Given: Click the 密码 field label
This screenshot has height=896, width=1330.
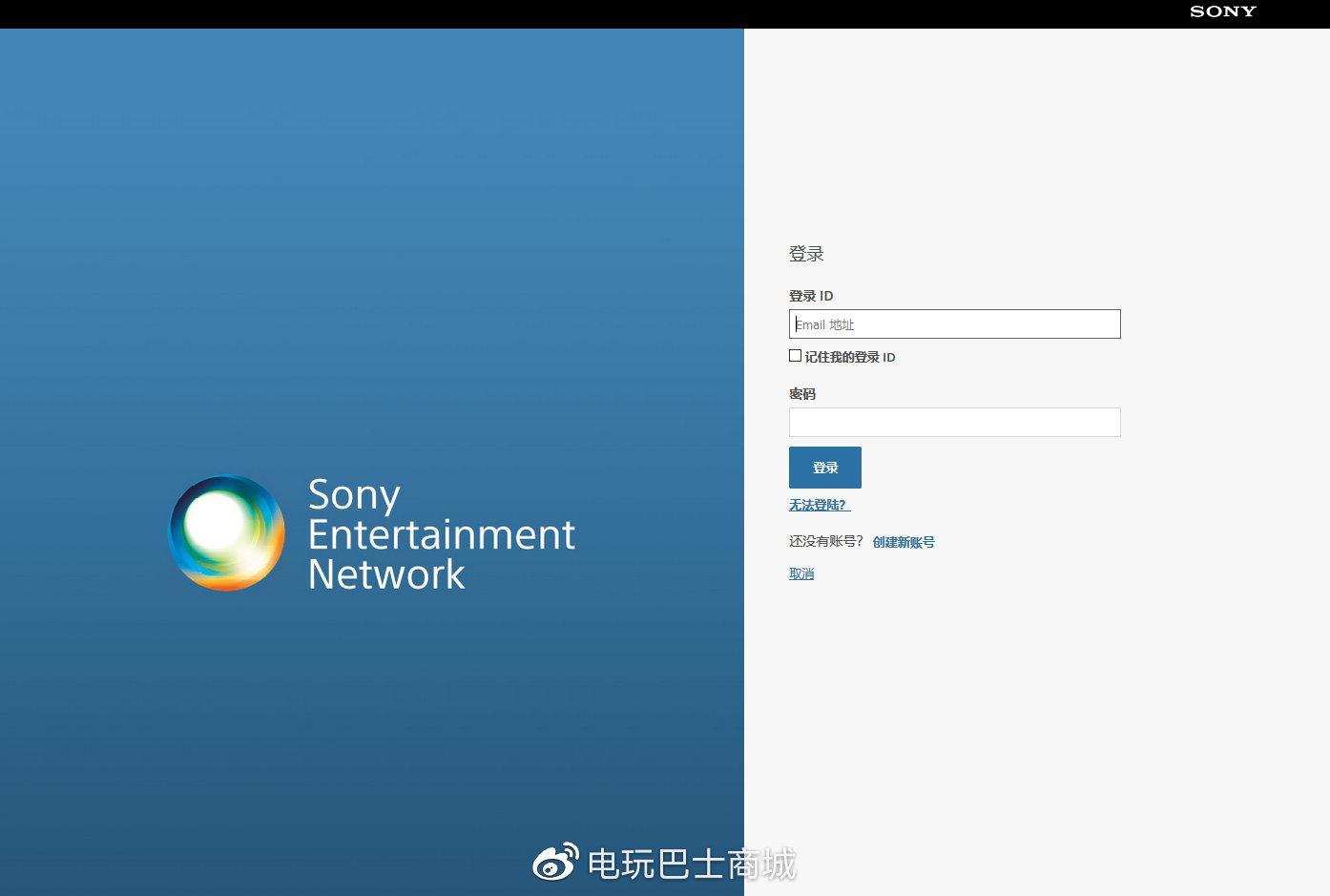Looking at the screenshot, I should coord(802,394).
